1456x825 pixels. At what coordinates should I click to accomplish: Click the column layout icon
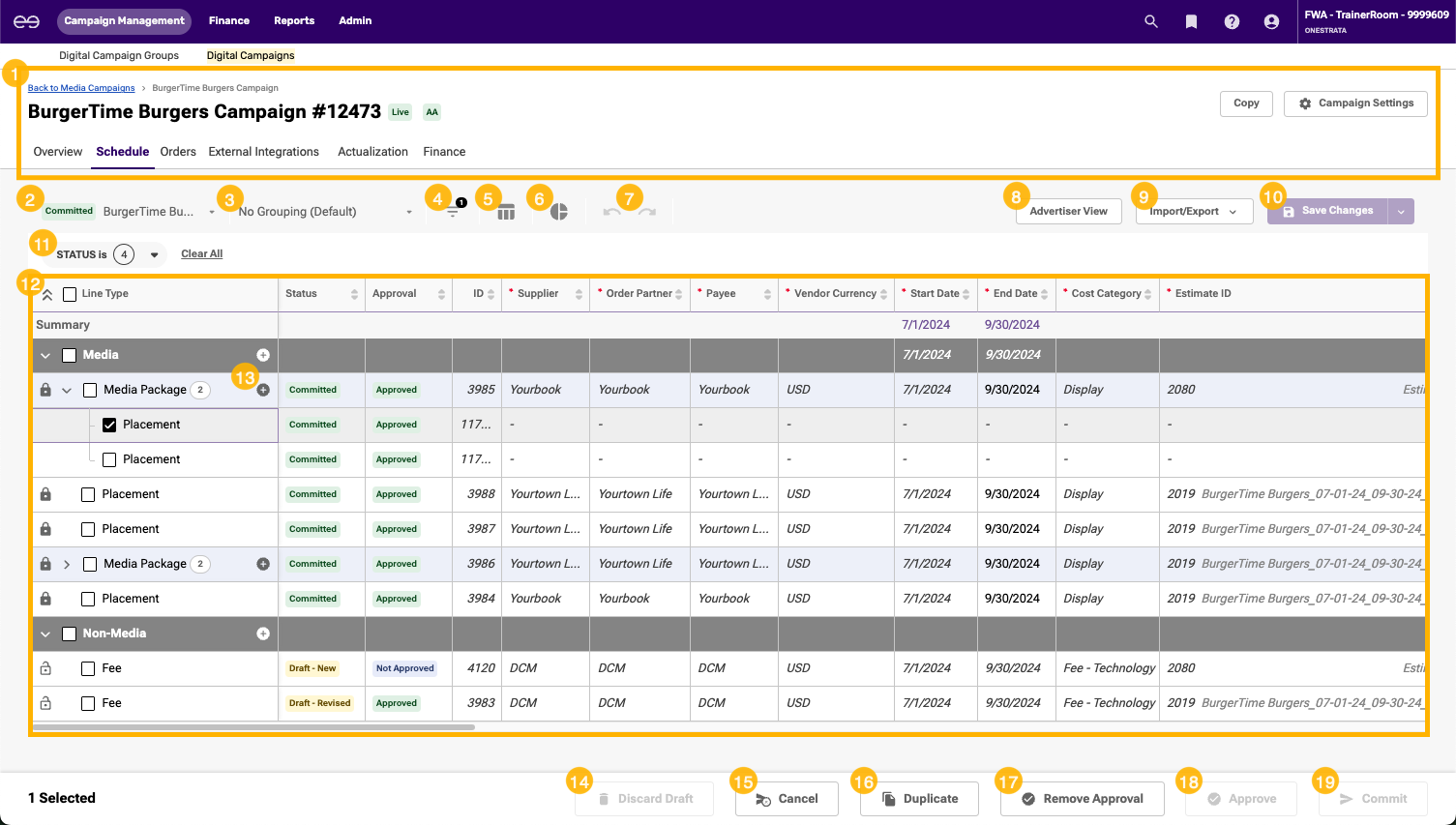point(506,212)
